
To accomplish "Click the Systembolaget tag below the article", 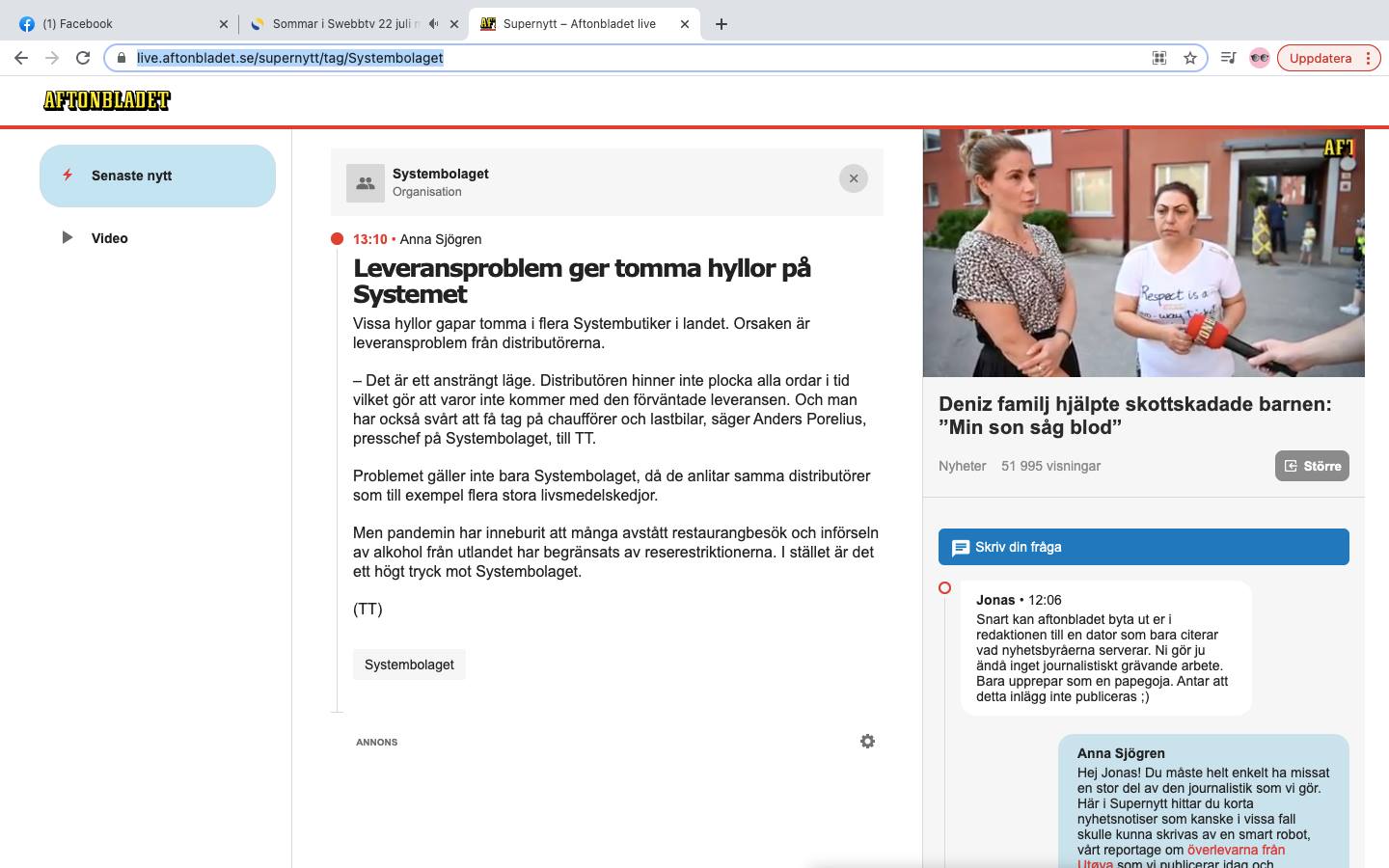I will point(409,665).
